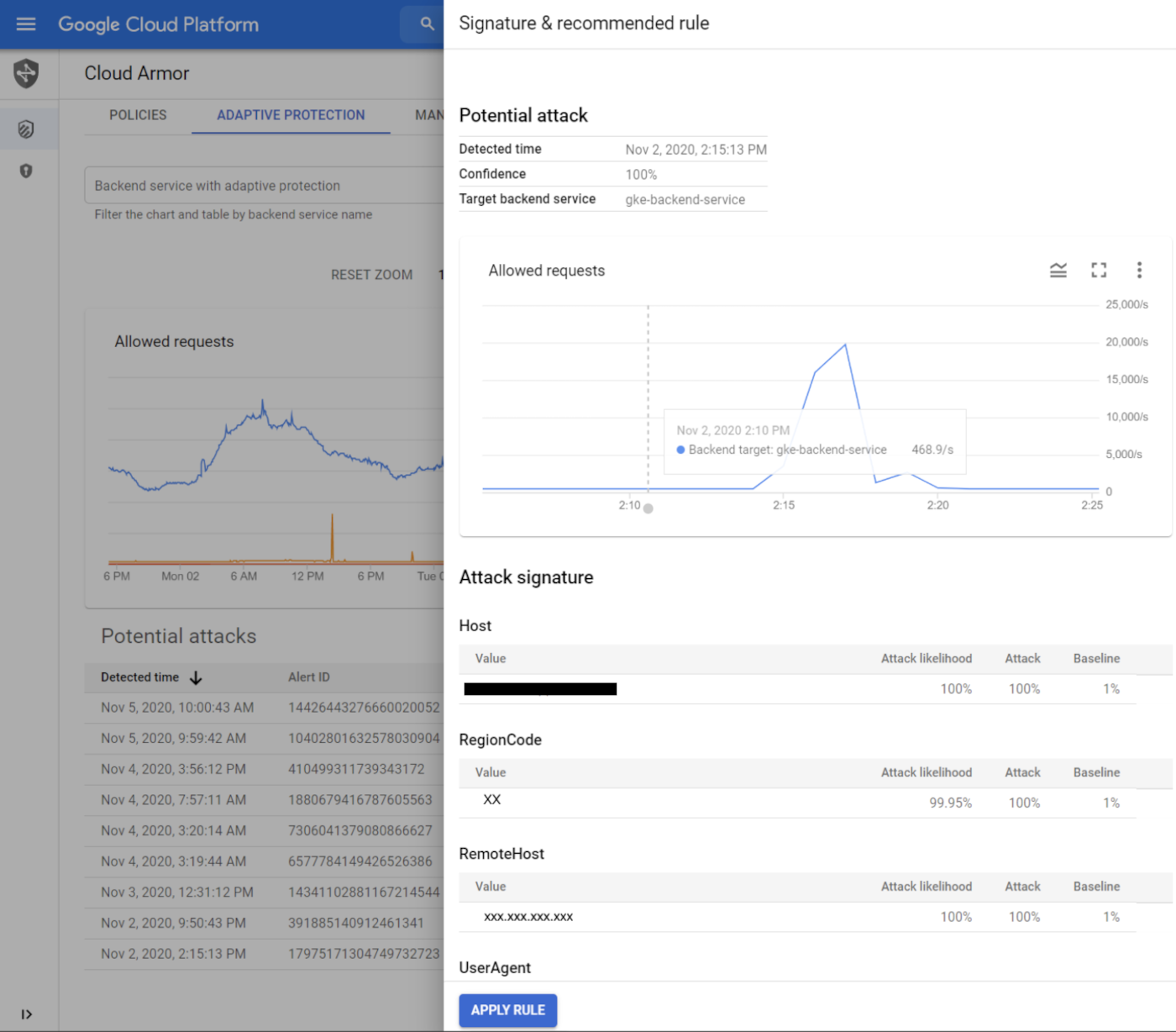
Task: Open the keyhole security icon in the sidebar
Action: tap(26, 171)
